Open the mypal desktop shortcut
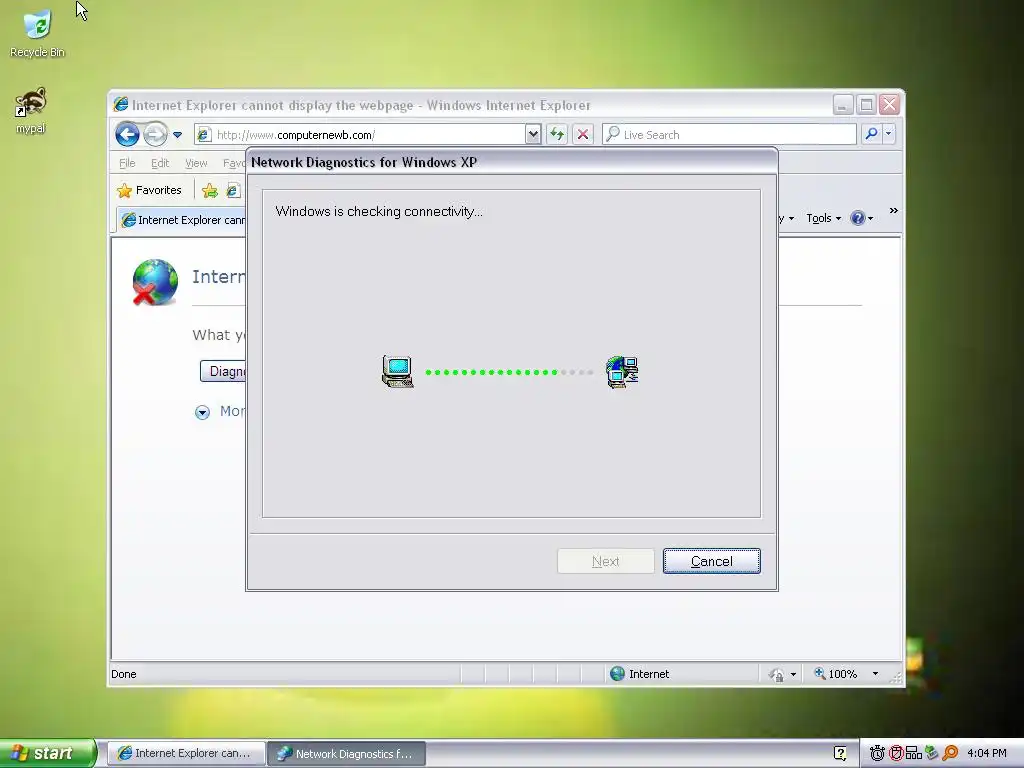1024x768 pixels. [x=31, y=110]
